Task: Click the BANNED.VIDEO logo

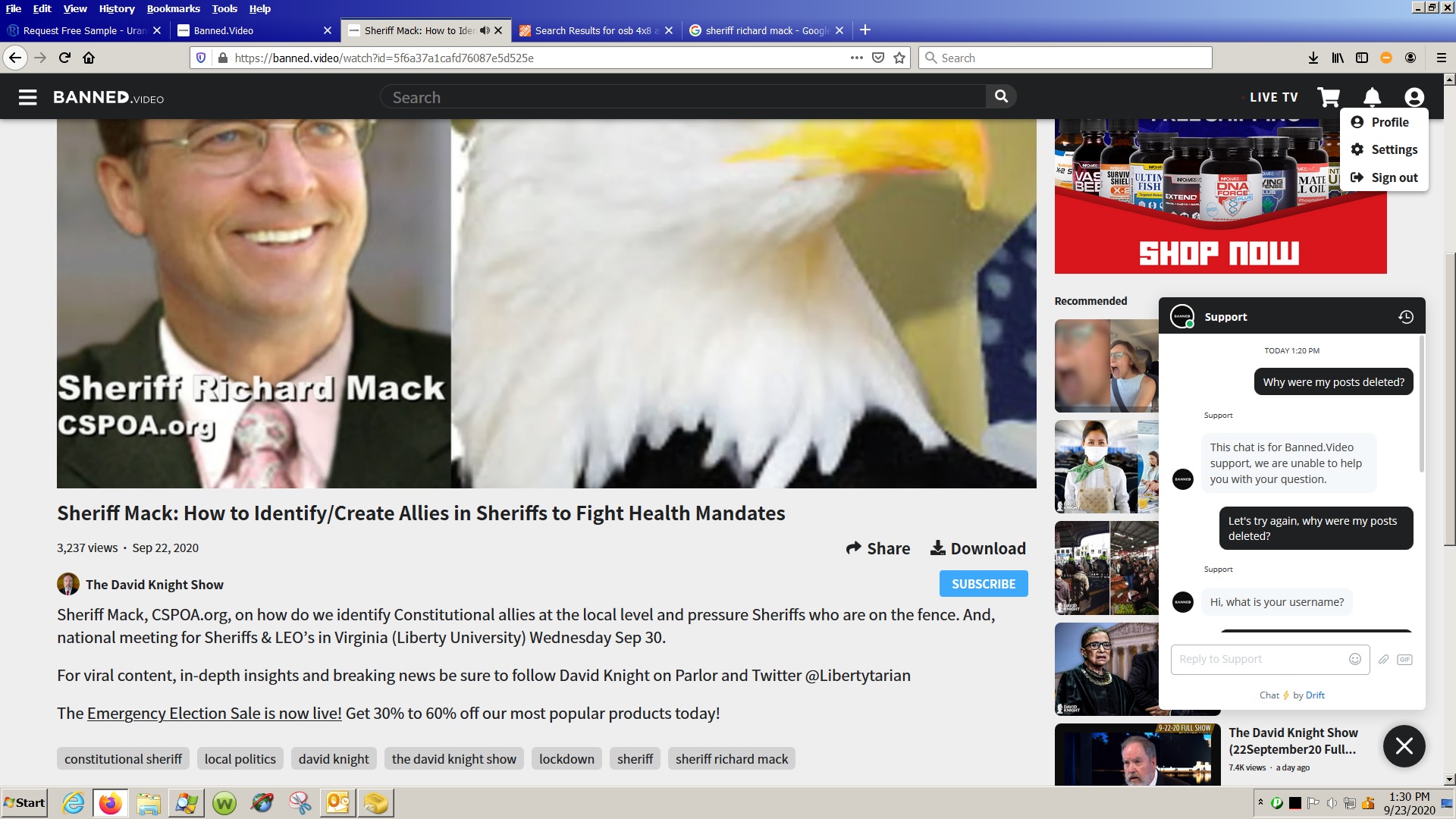Action: (x=108, y=97)
